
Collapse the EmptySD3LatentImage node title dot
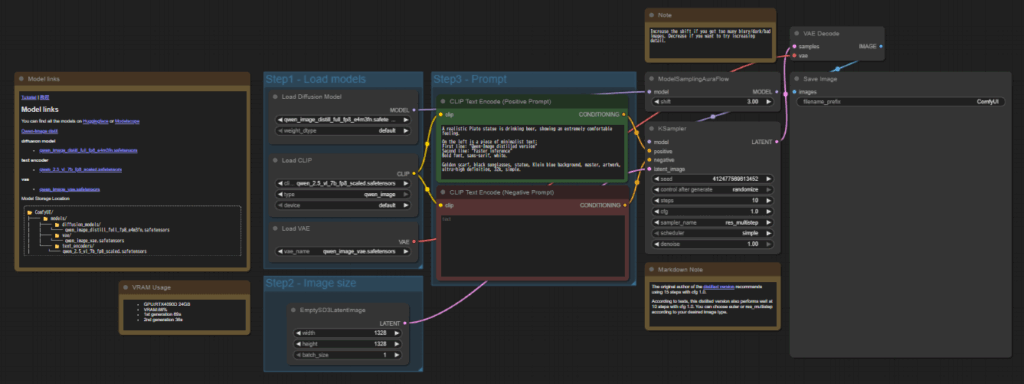(294, 310)
